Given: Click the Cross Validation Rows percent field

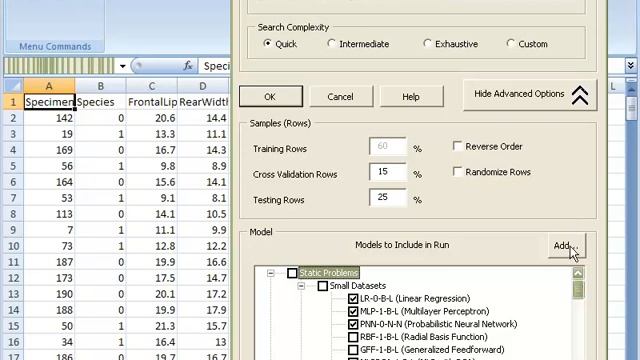Looking at the screenshot, I should [x=388, y=171].
